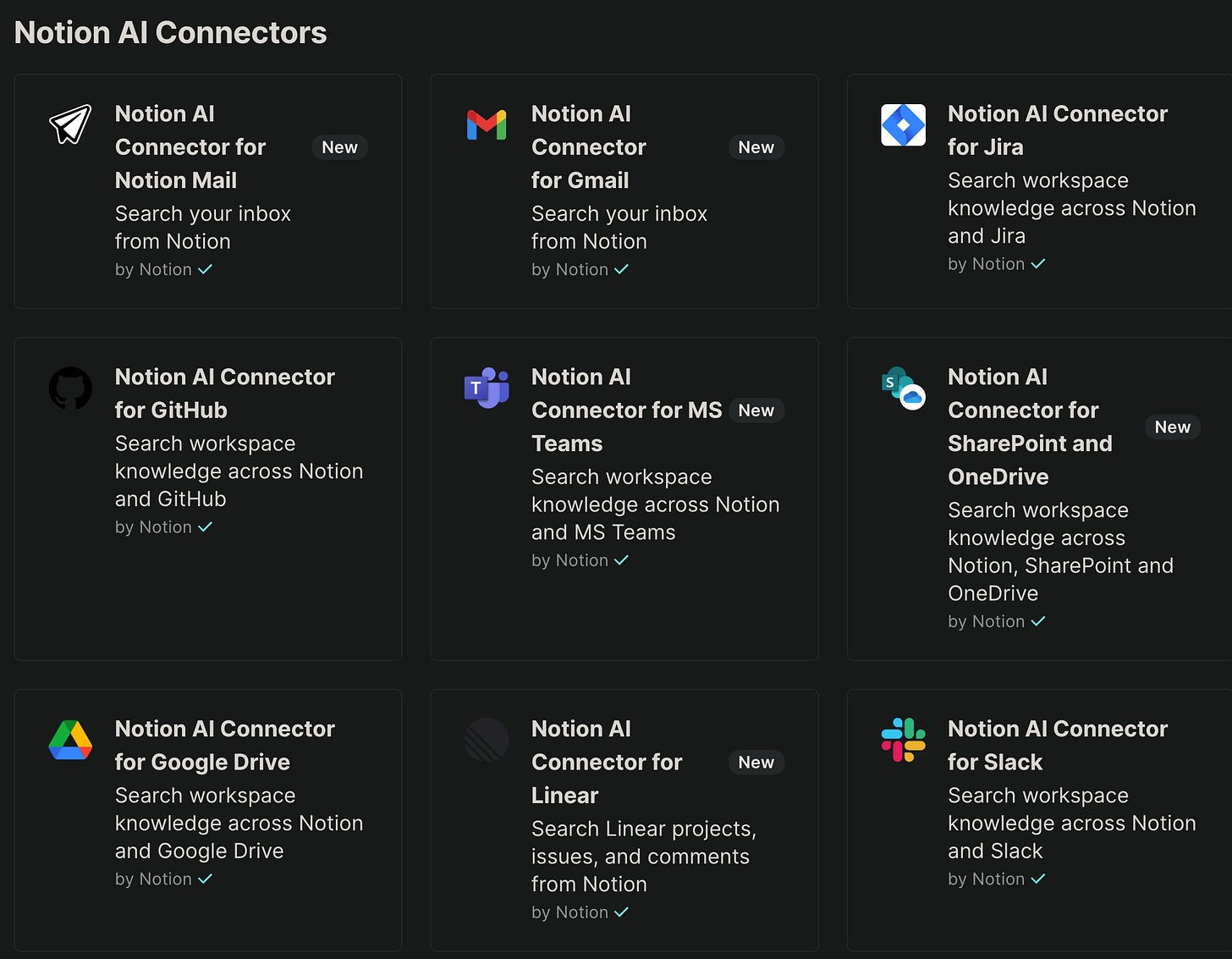
Task: Open Notion AI Connector for GitHub title
Action: [x=224, y=394]
